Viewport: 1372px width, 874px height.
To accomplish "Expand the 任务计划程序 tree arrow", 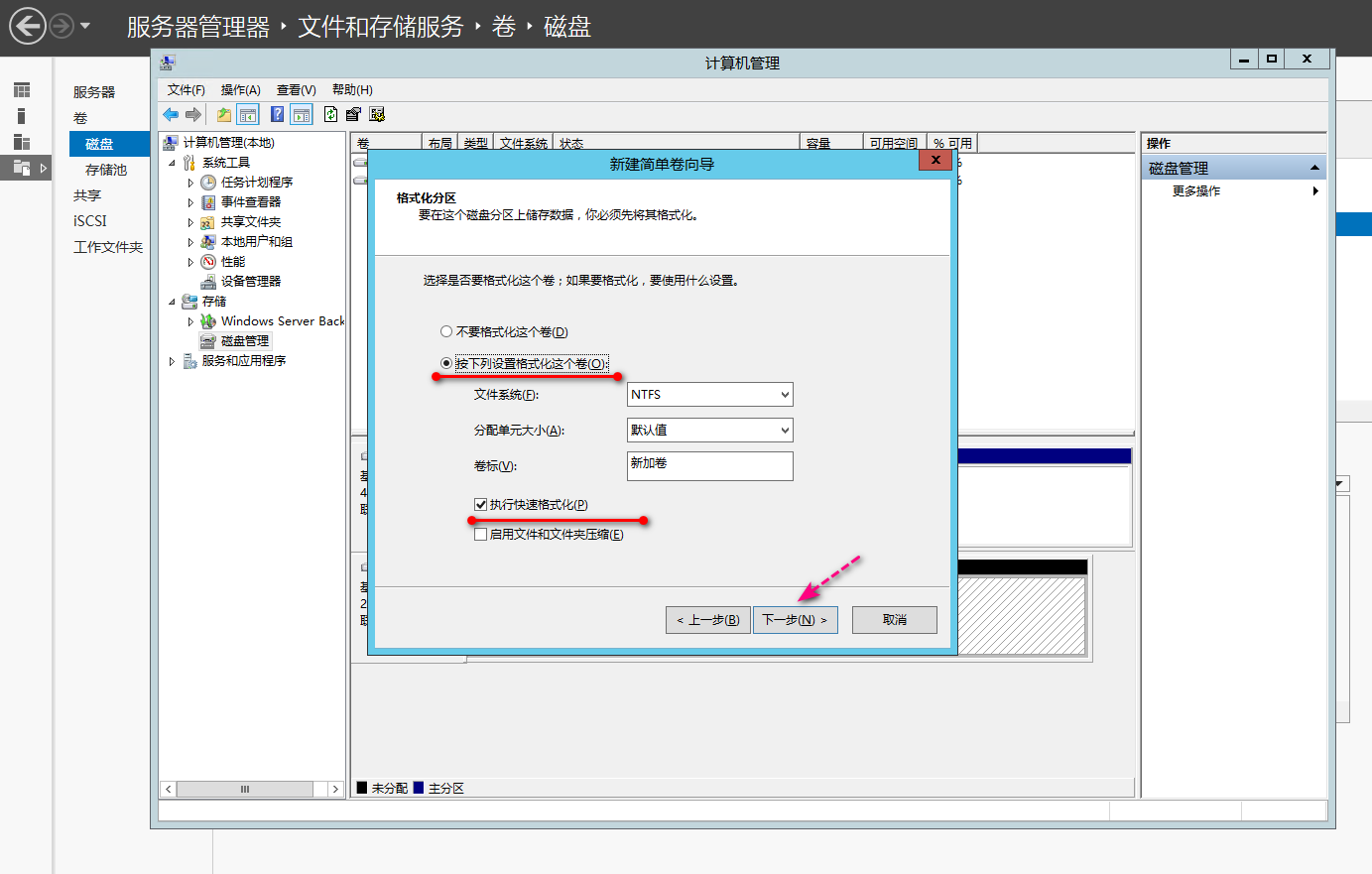I will tap(190, 183).
